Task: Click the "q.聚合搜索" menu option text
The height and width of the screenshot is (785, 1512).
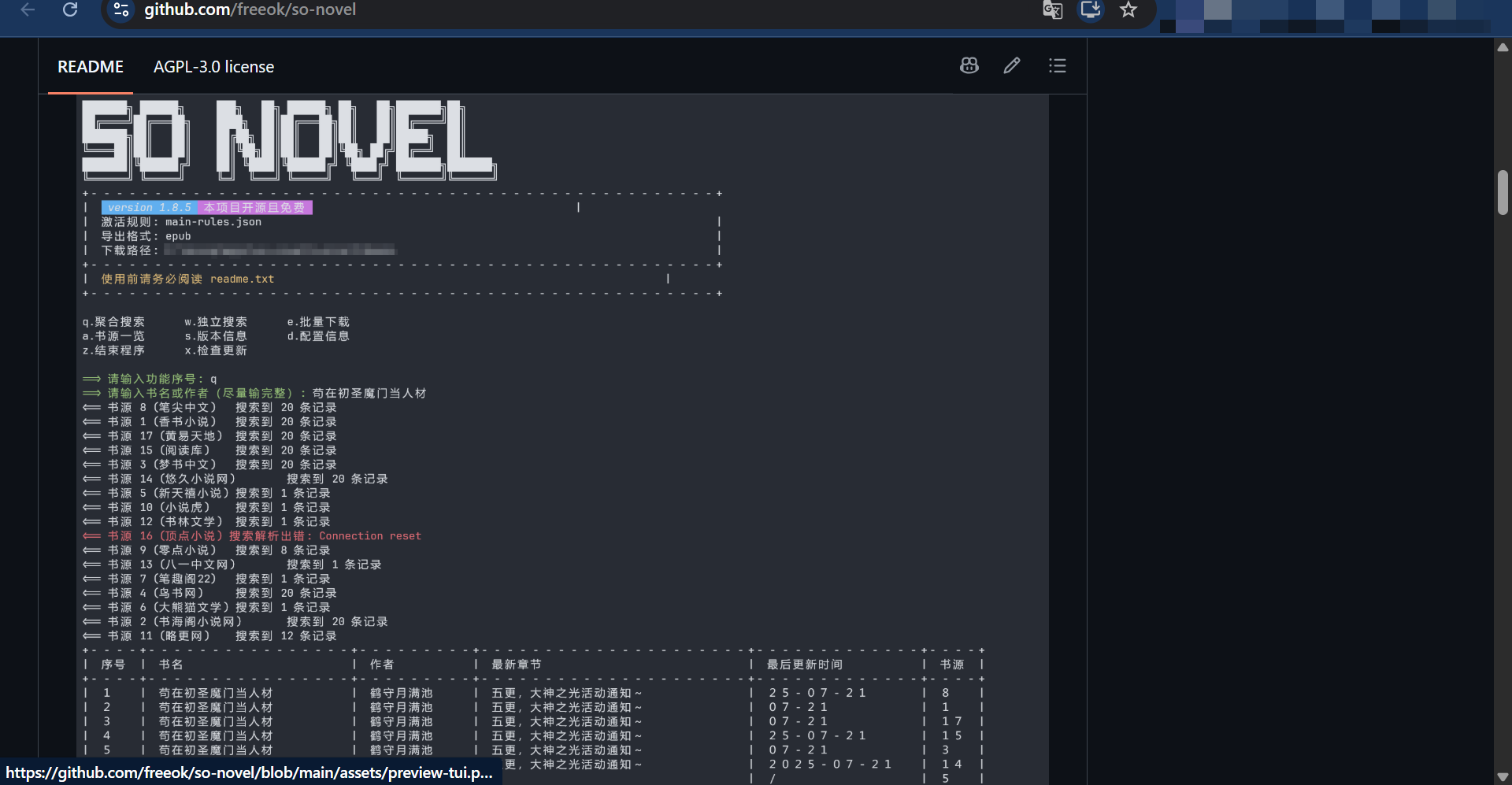Action: coord(113,322)
